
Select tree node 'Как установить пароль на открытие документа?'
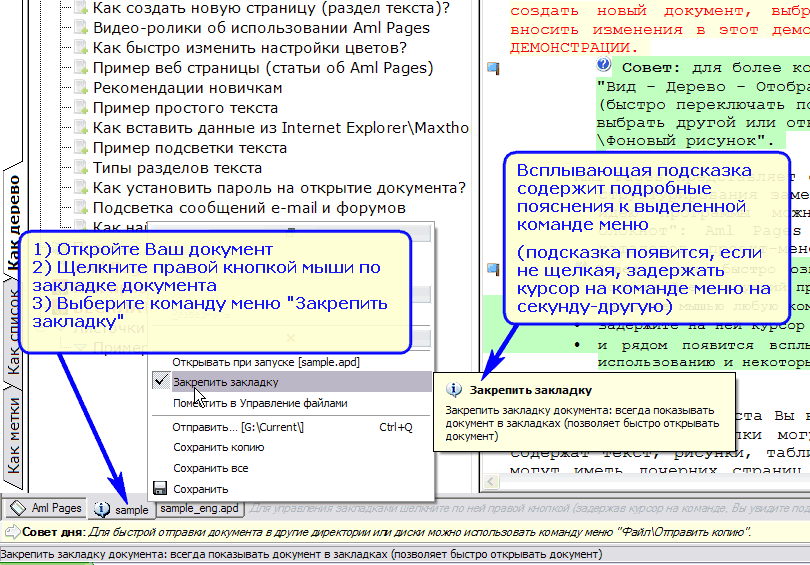click(x=279, y=188)
